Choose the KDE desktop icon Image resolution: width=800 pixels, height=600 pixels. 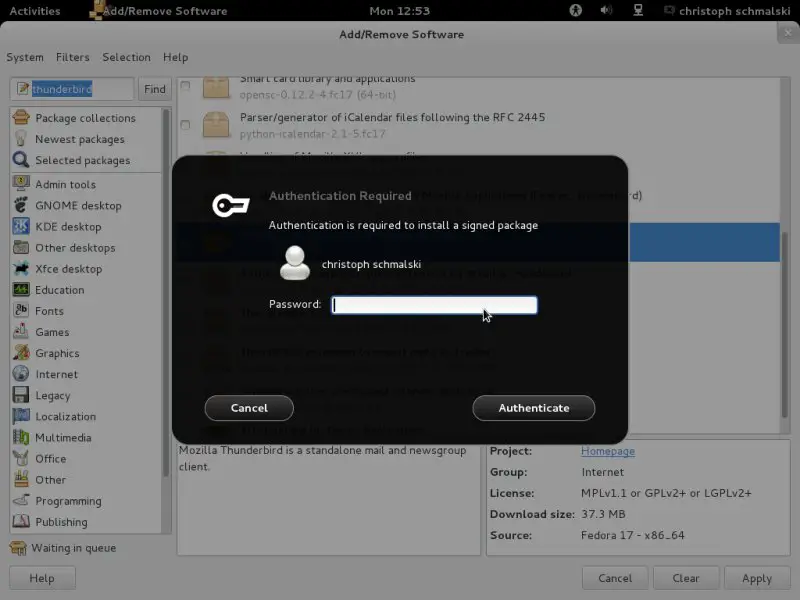click(x=21, y=226)
